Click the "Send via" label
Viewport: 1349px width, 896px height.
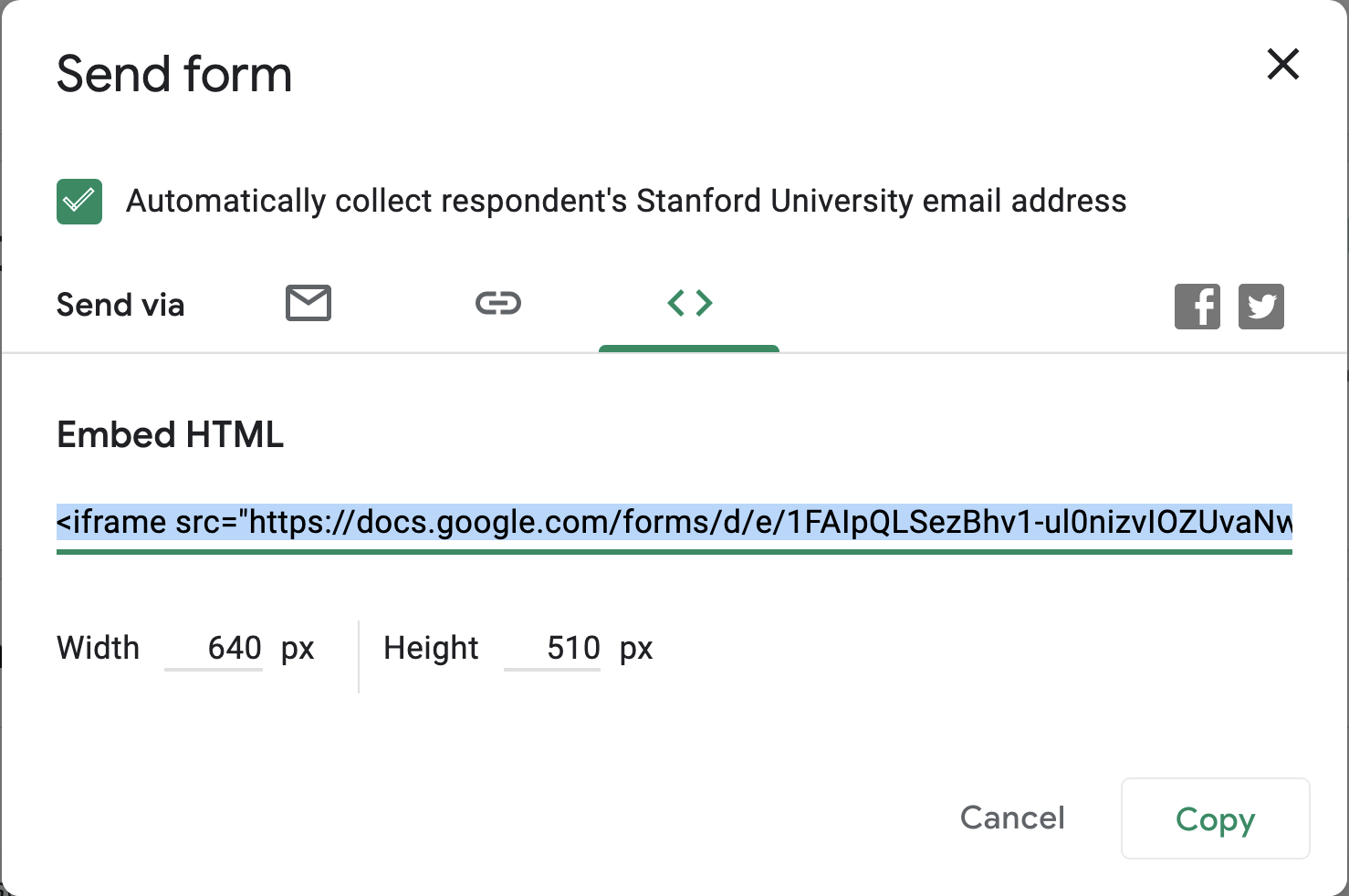(120, 305)
